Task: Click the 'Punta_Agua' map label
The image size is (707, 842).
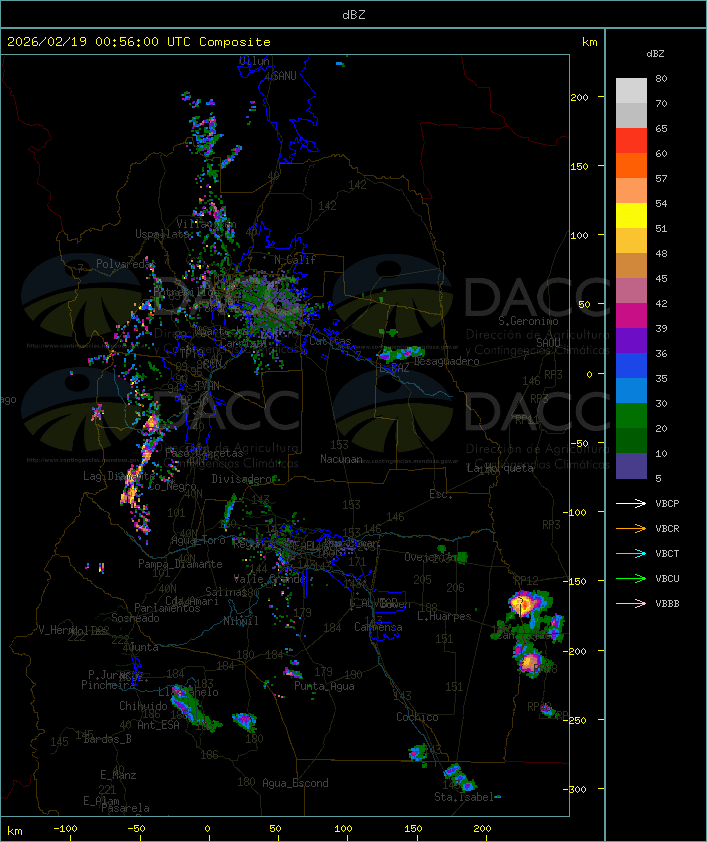Action: 324,686
